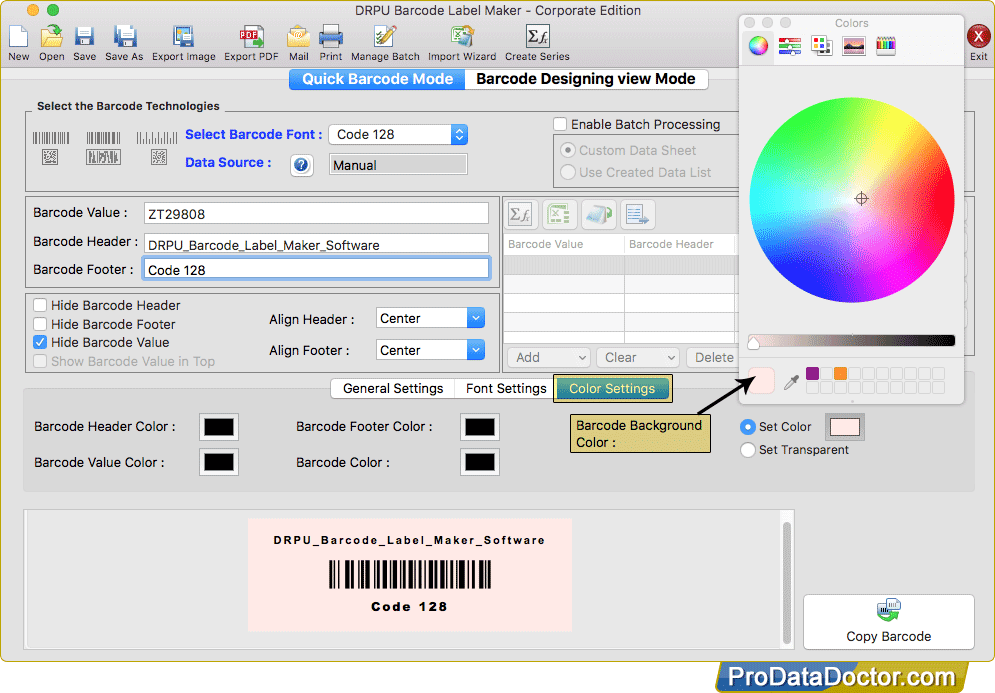Click the color wheel in Colors panel

point(852,200)
